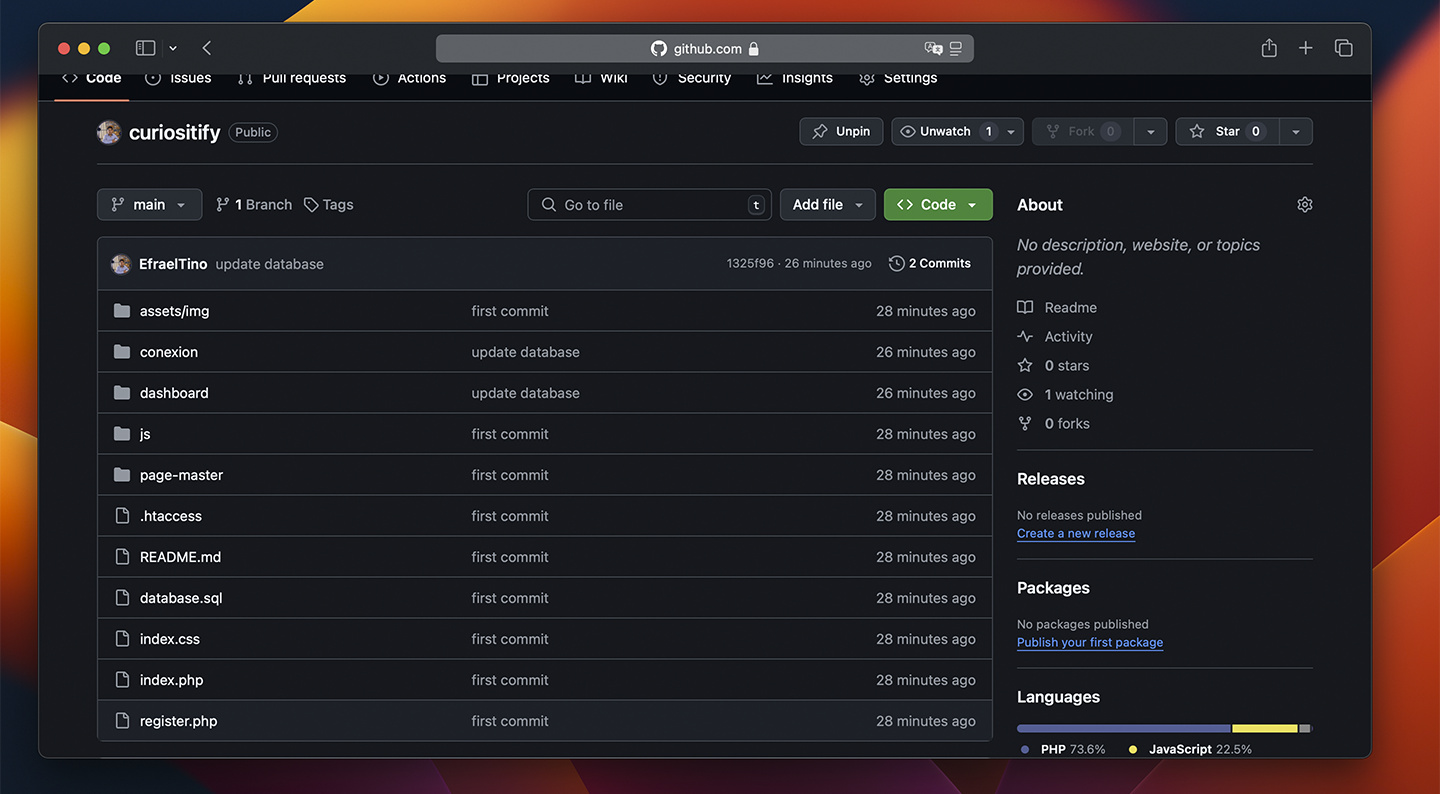Open the conexion folder
The width and height of the screenshot is (1440, 794).
click(169, 352)
